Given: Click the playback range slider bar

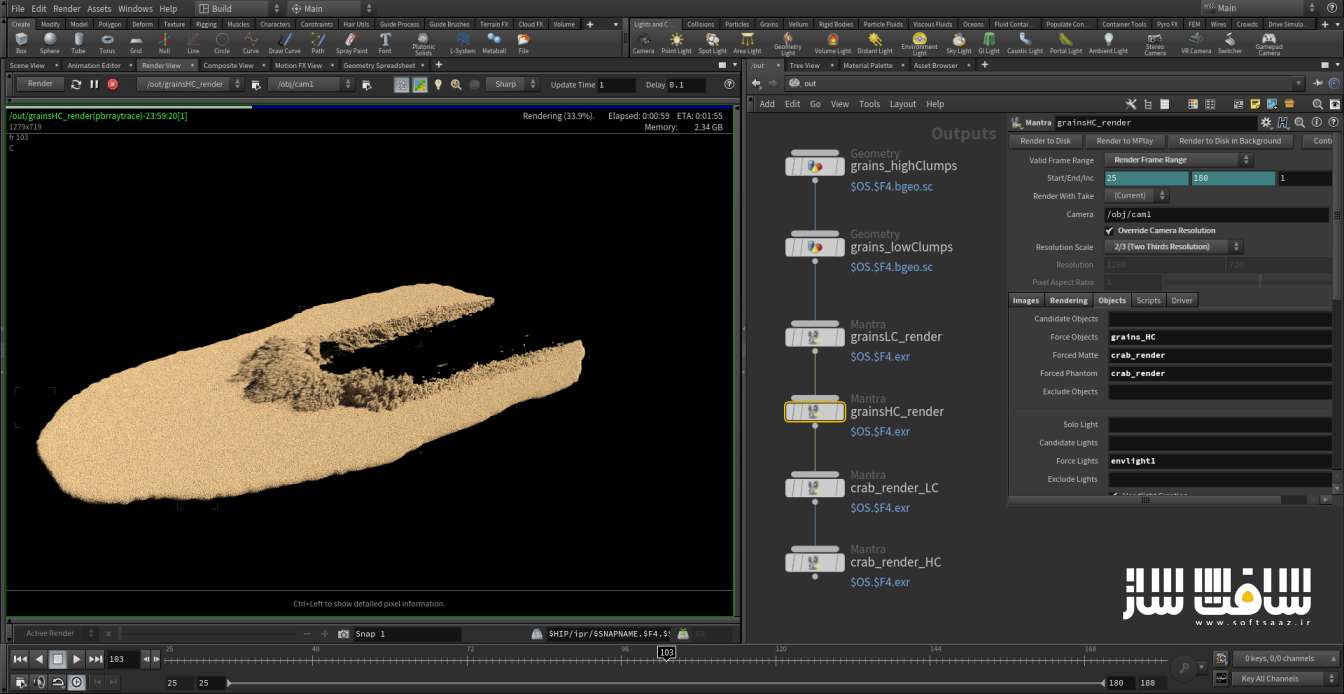Looking at the screenshot, I should tap(665, 683).
